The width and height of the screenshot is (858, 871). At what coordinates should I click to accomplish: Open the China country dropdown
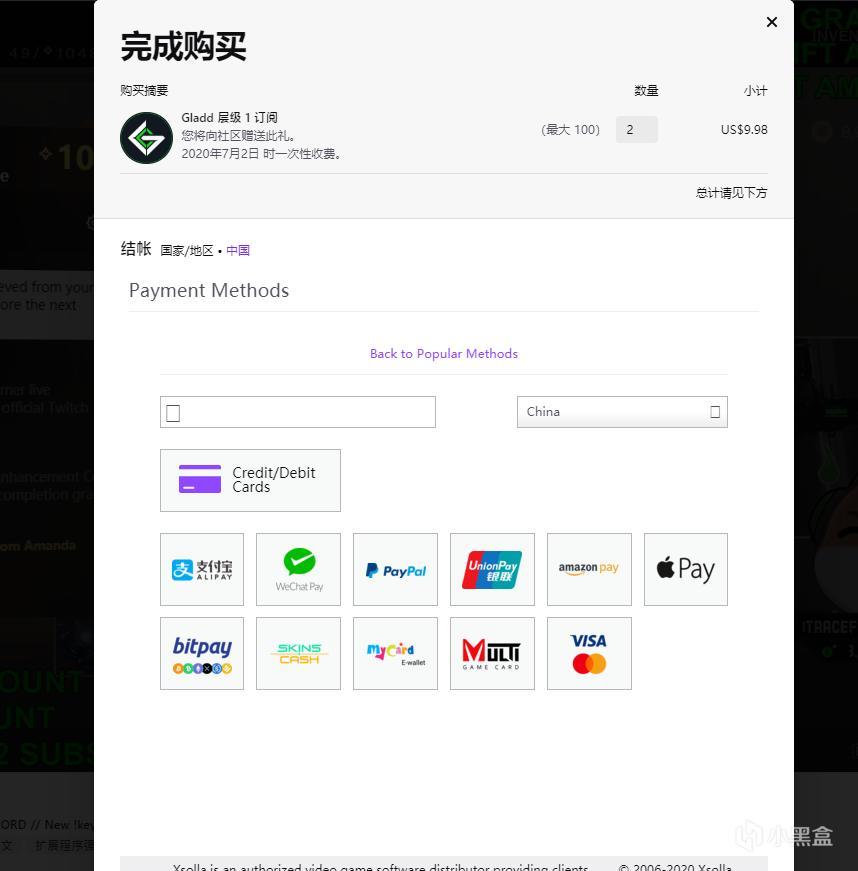(622, 412)
